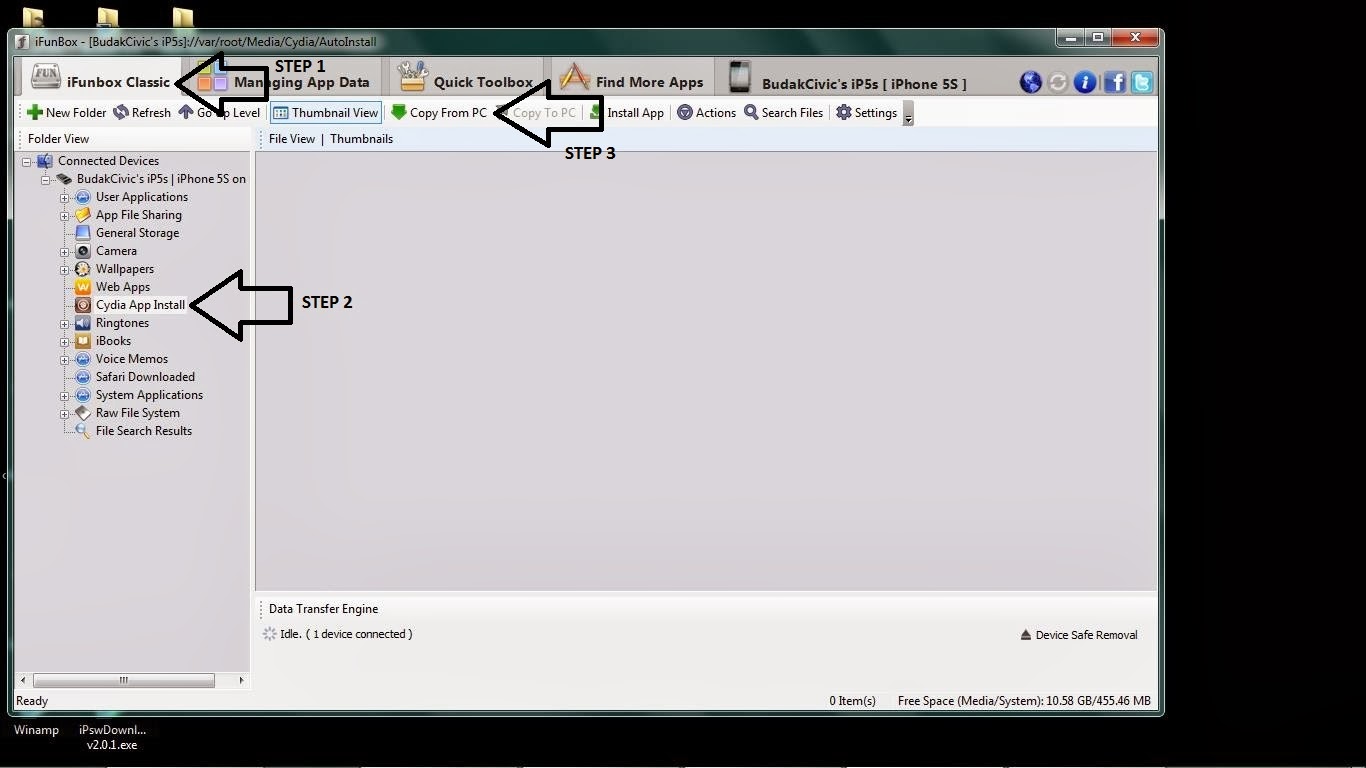The height and width of the screenshot is (768, 1366).
Task: Go to Find More Apps tab
Action: (632, 80)
